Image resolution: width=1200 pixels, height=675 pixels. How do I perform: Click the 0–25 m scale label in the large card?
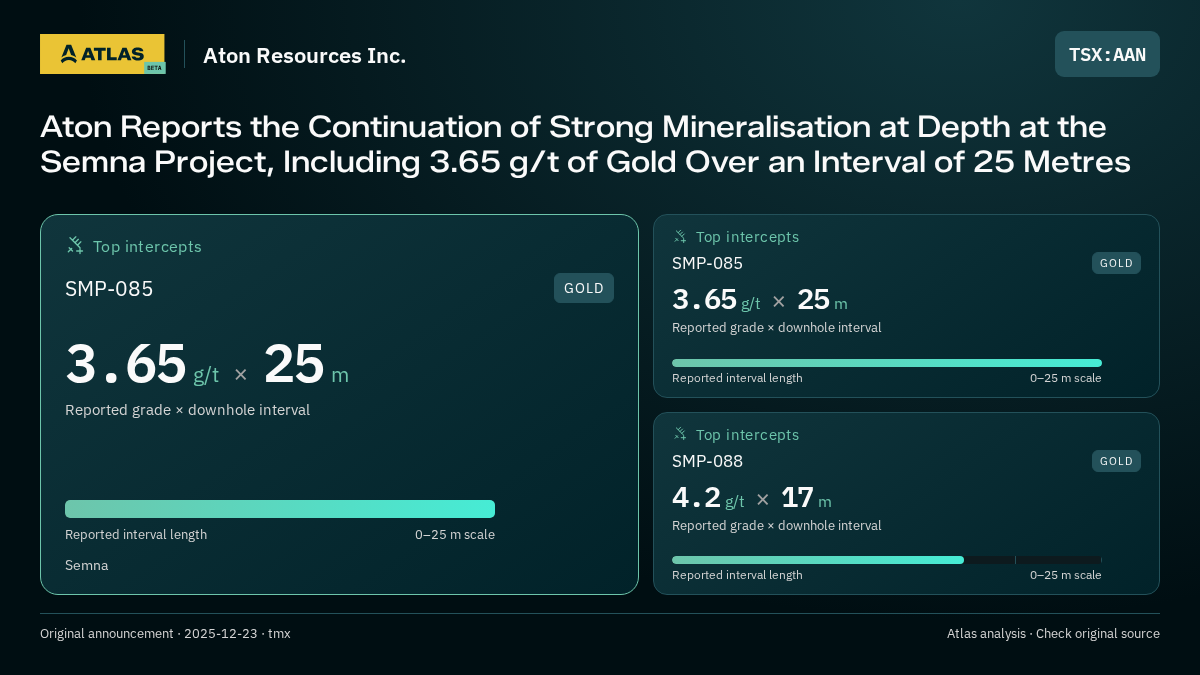pyautogui.click(x=455, y=534)
